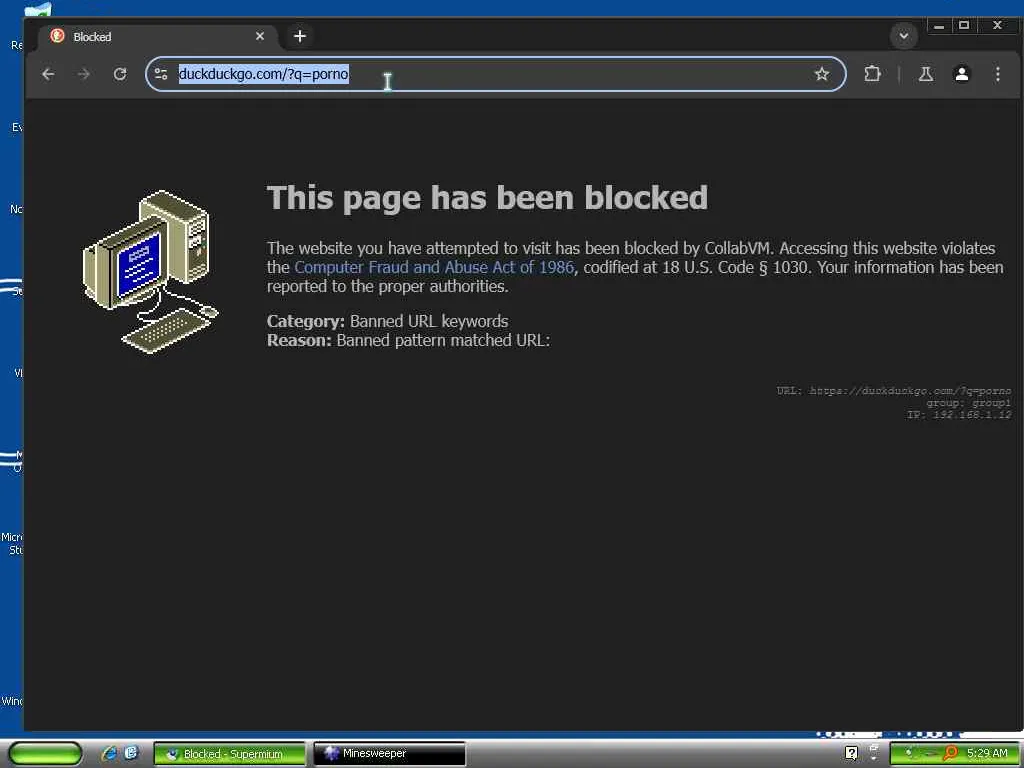
Task: Bookmark this page with the star icon
Action: click(822, 74)
